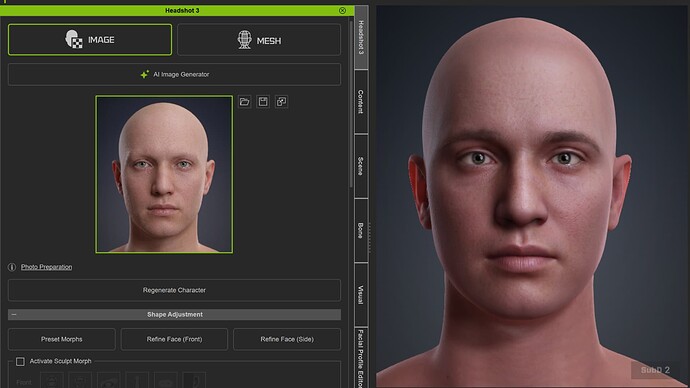Switch to the MESH mode tab
690x388 pixels.
click(x=259, y=40)
